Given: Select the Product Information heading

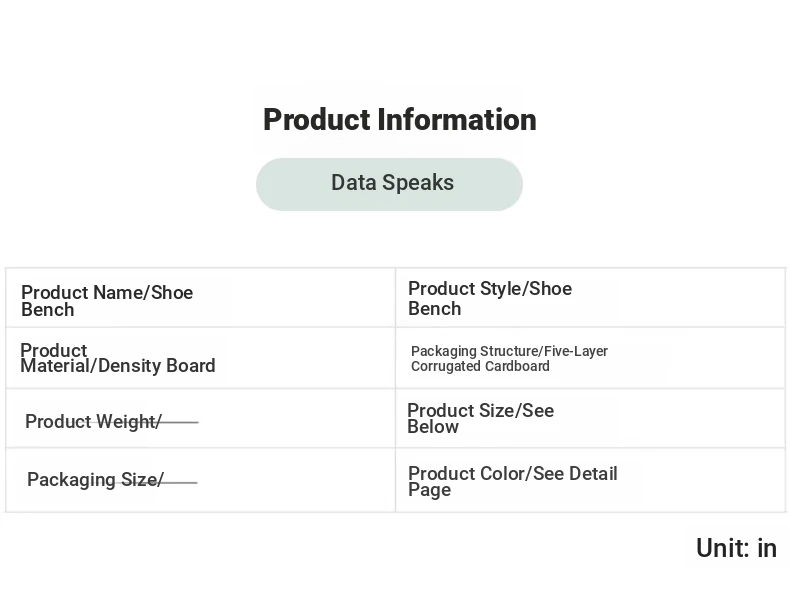Looking at the screenshot, I should click(400, 120).
